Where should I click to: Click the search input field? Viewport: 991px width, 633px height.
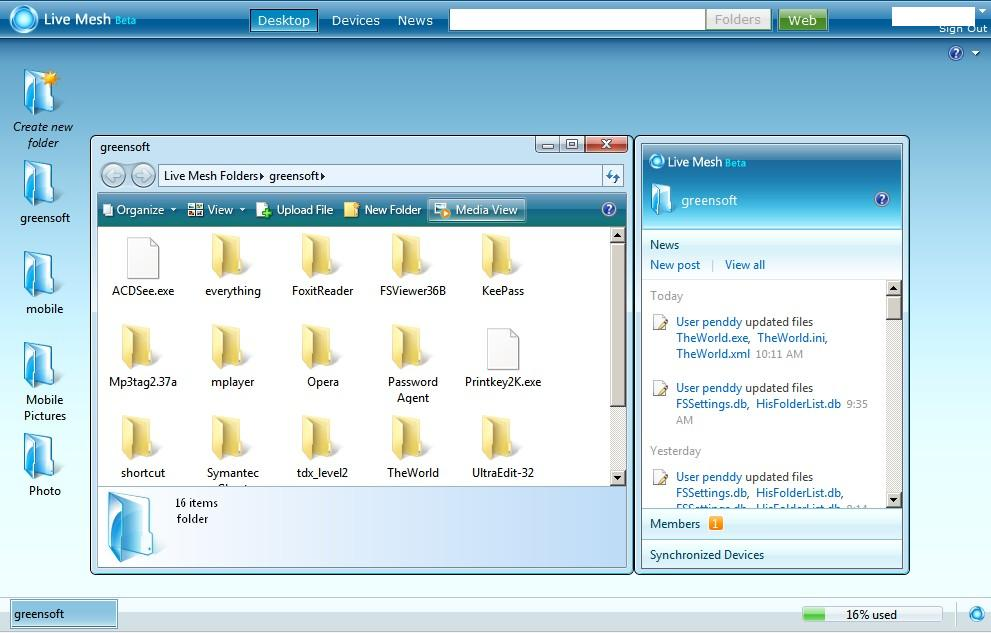coord(577,20)
